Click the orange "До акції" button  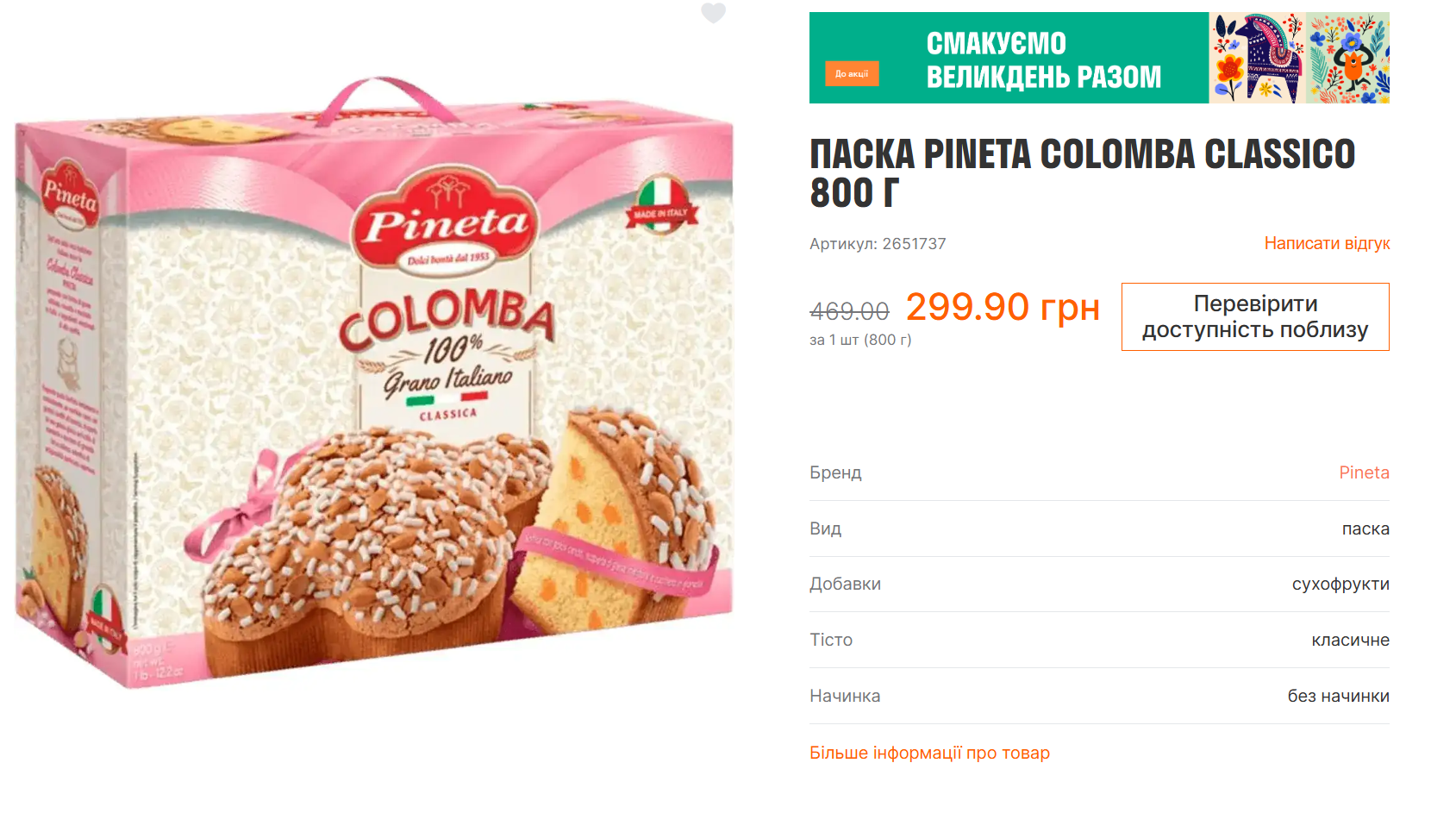tap(852, 74)
